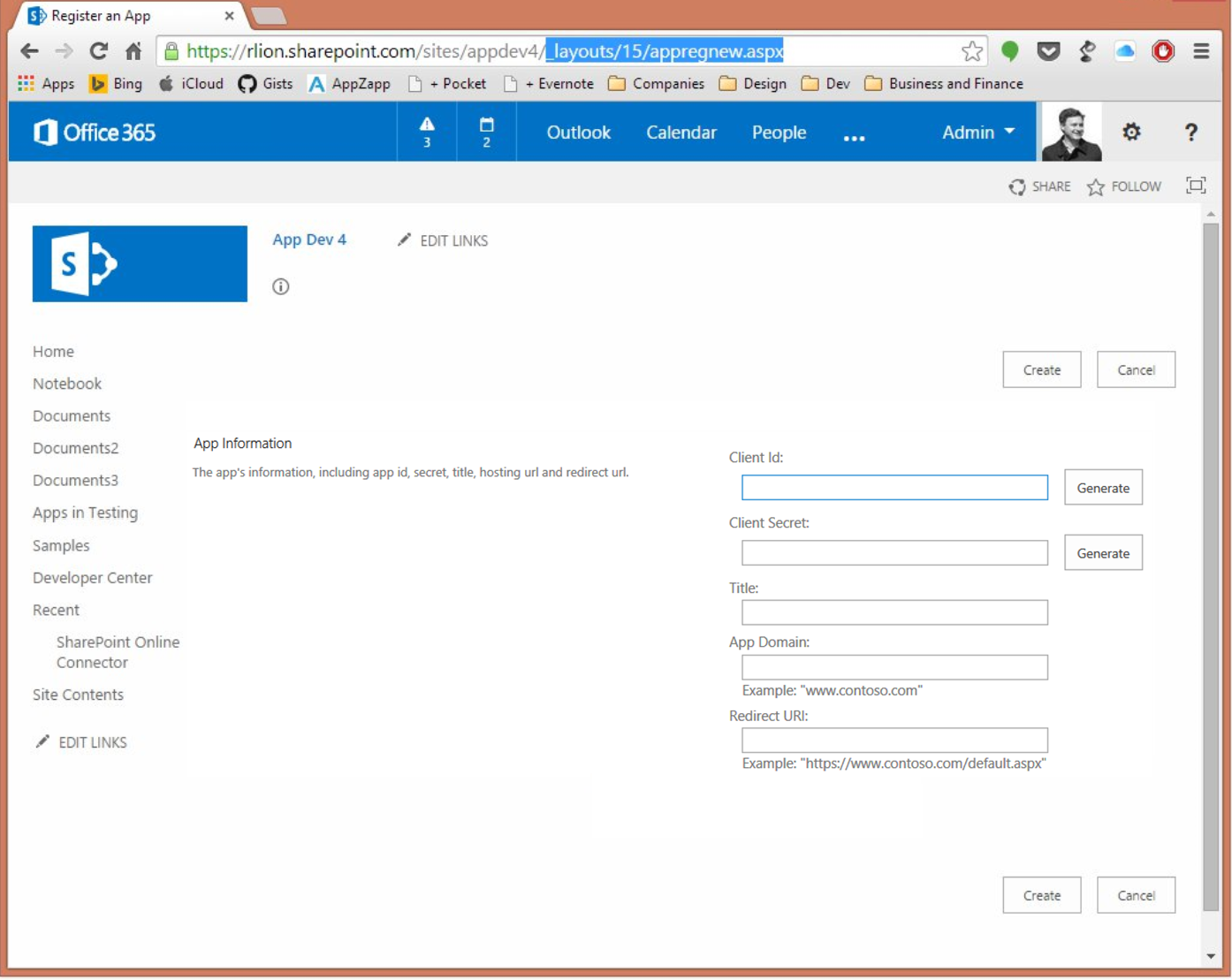Click the Create button
The image size is (1232, 980).
(1041, 369)
